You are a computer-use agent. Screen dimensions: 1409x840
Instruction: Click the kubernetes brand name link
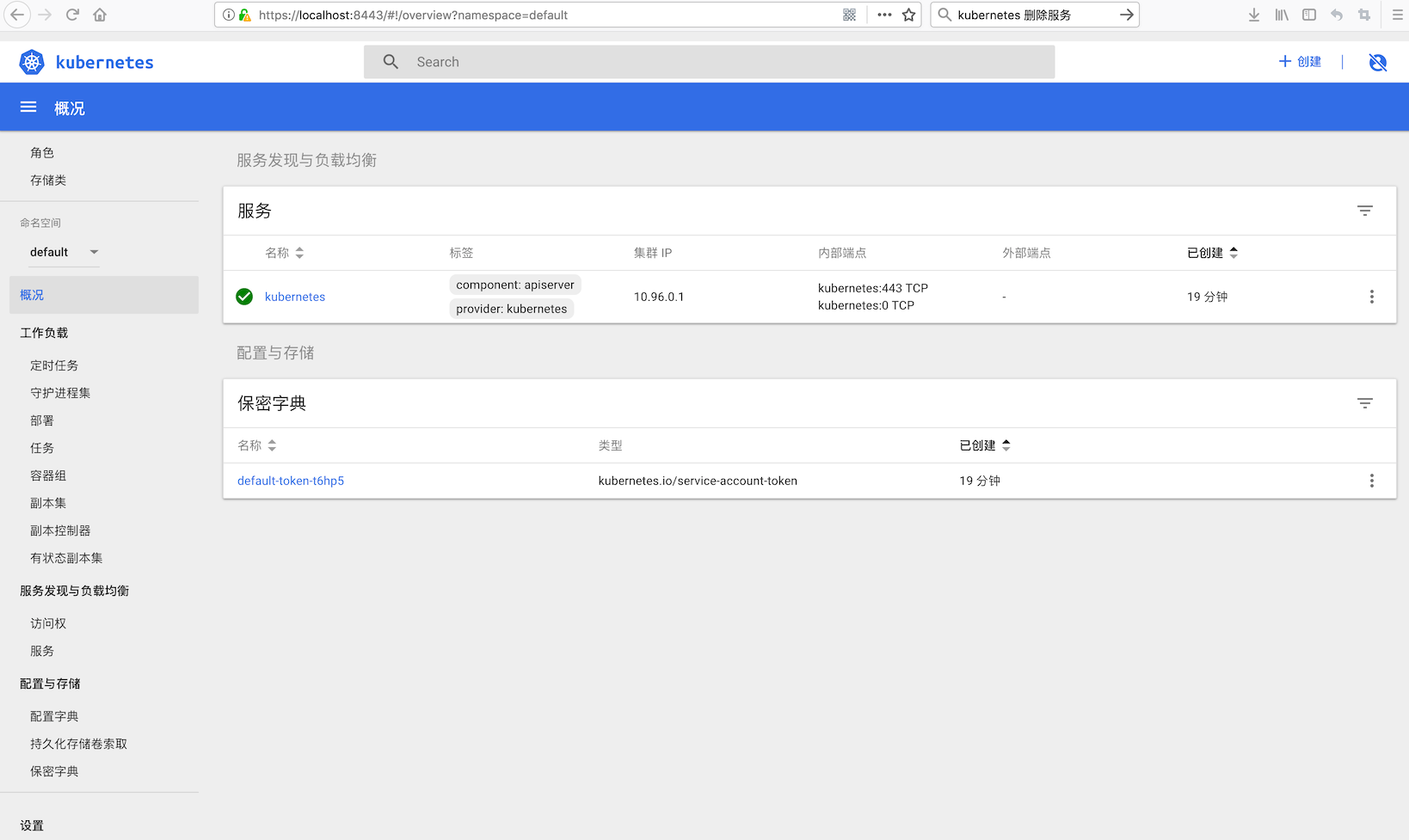tap(105, 62)
